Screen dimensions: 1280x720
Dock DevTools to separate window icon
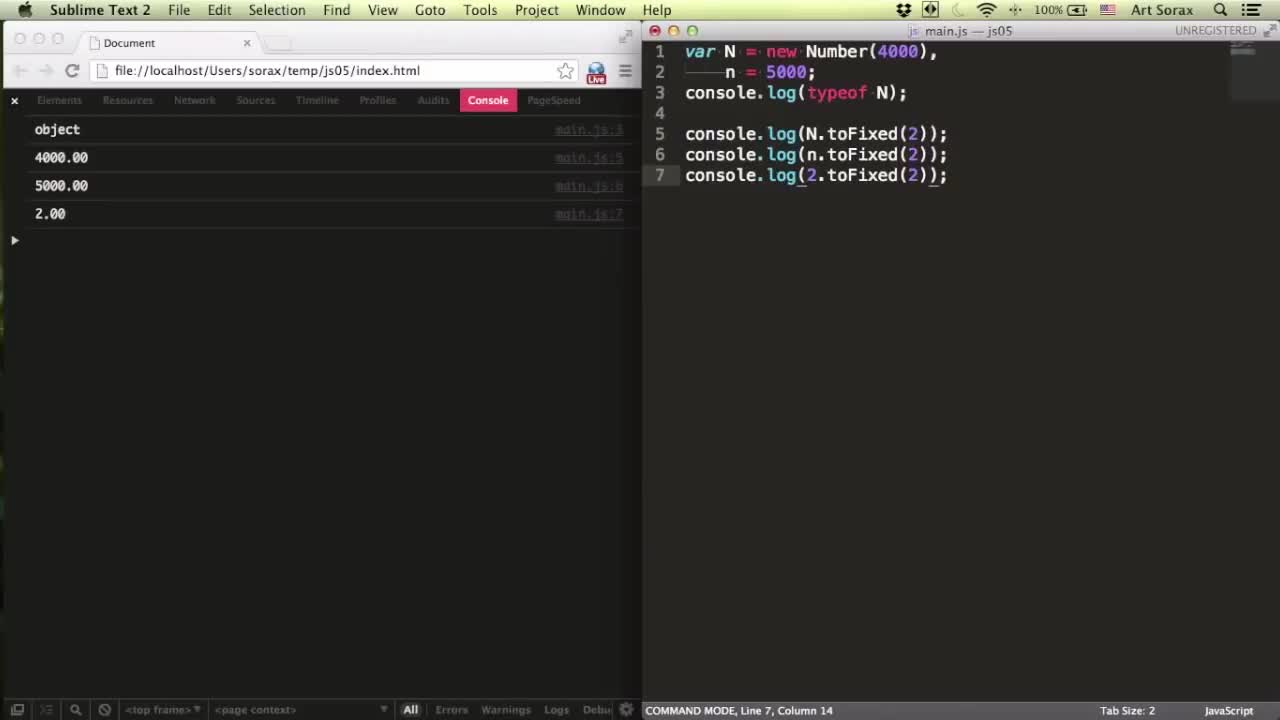17,710
